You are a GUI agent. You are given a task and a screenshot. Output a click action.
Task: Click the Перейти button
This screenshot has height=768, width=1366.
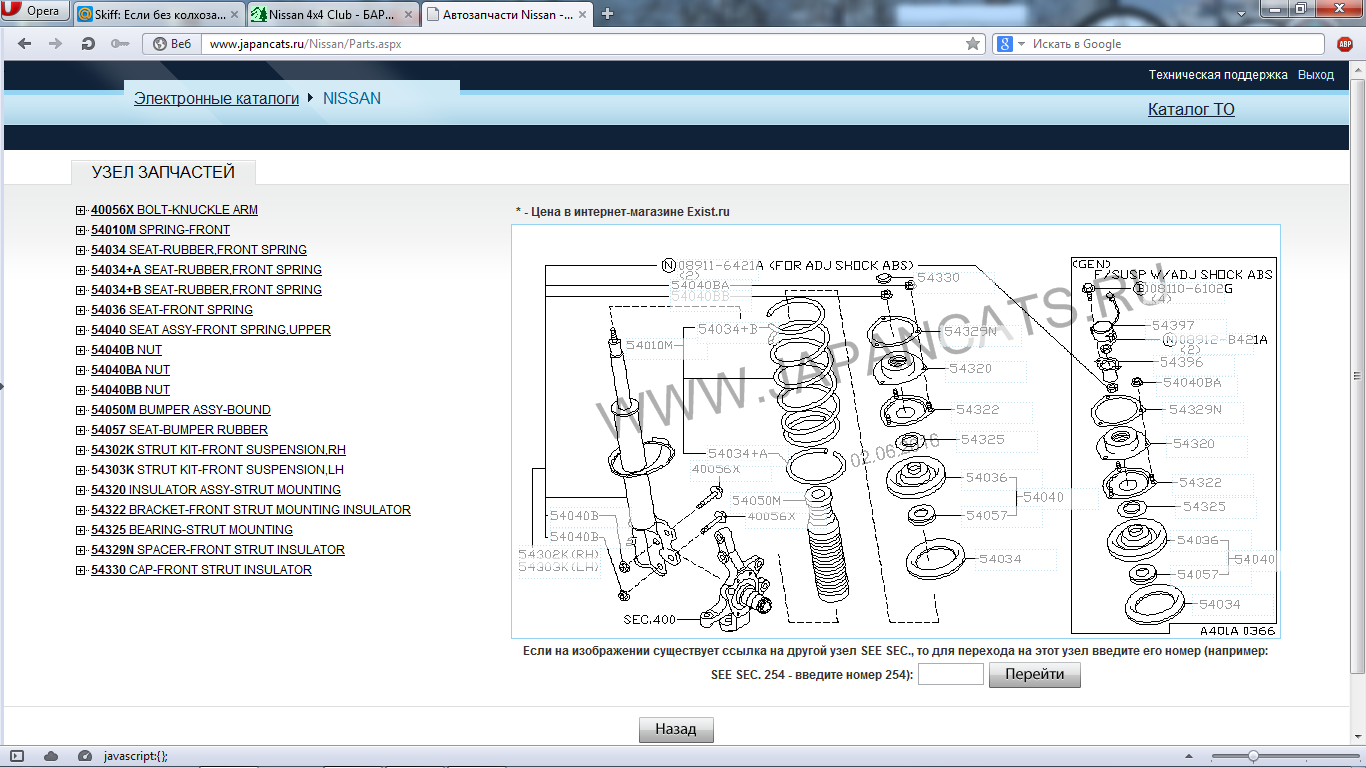1035,674
